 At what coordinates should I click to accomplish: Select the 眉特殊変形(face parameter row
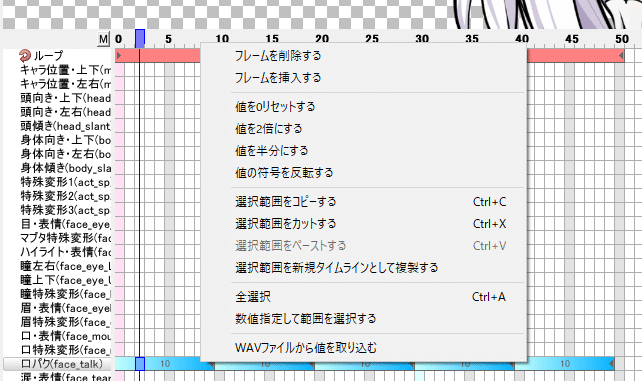click(66, 322)
